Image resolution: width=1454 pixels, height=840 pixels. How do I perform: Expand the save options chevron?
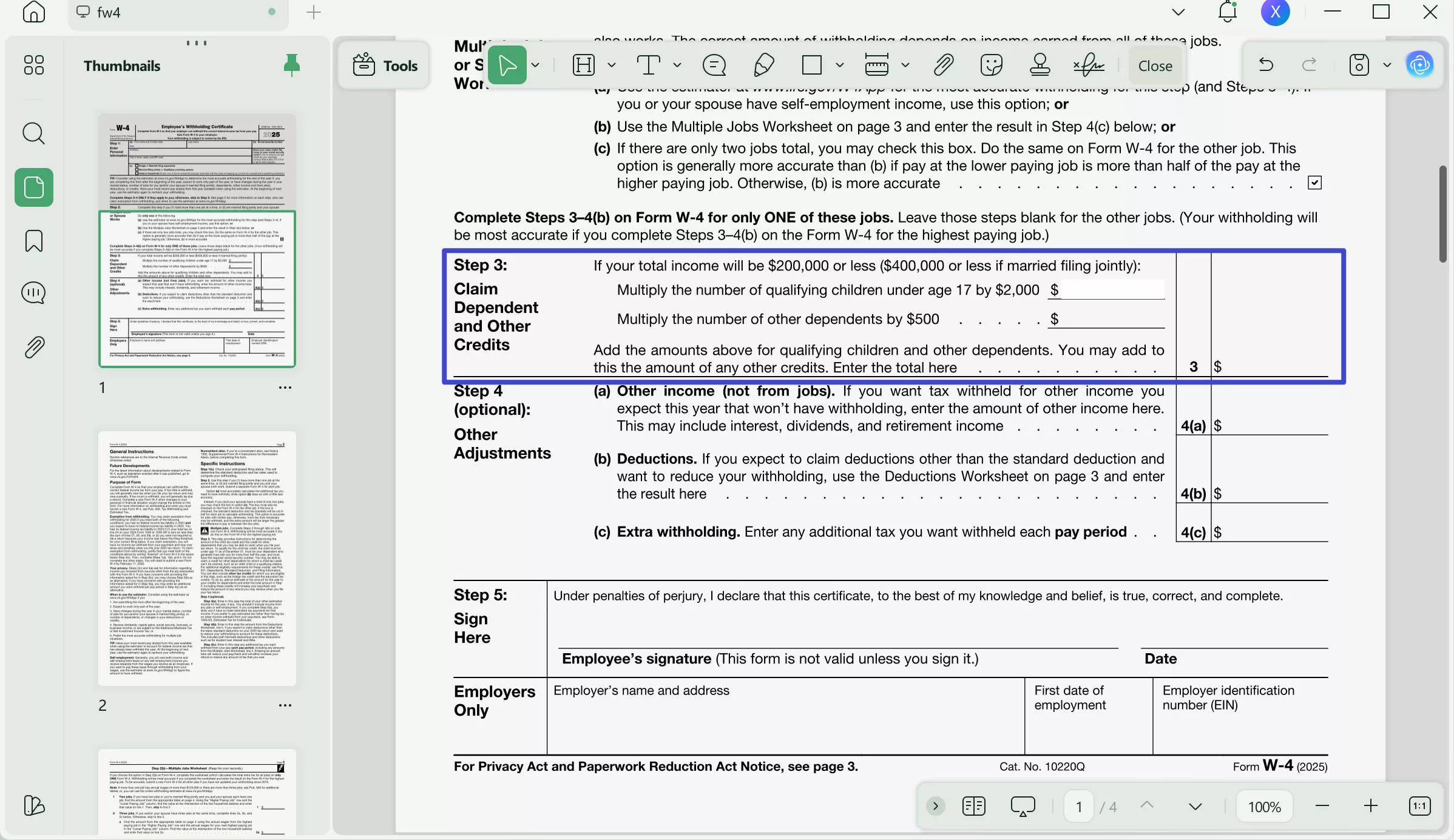point(1387,65)
